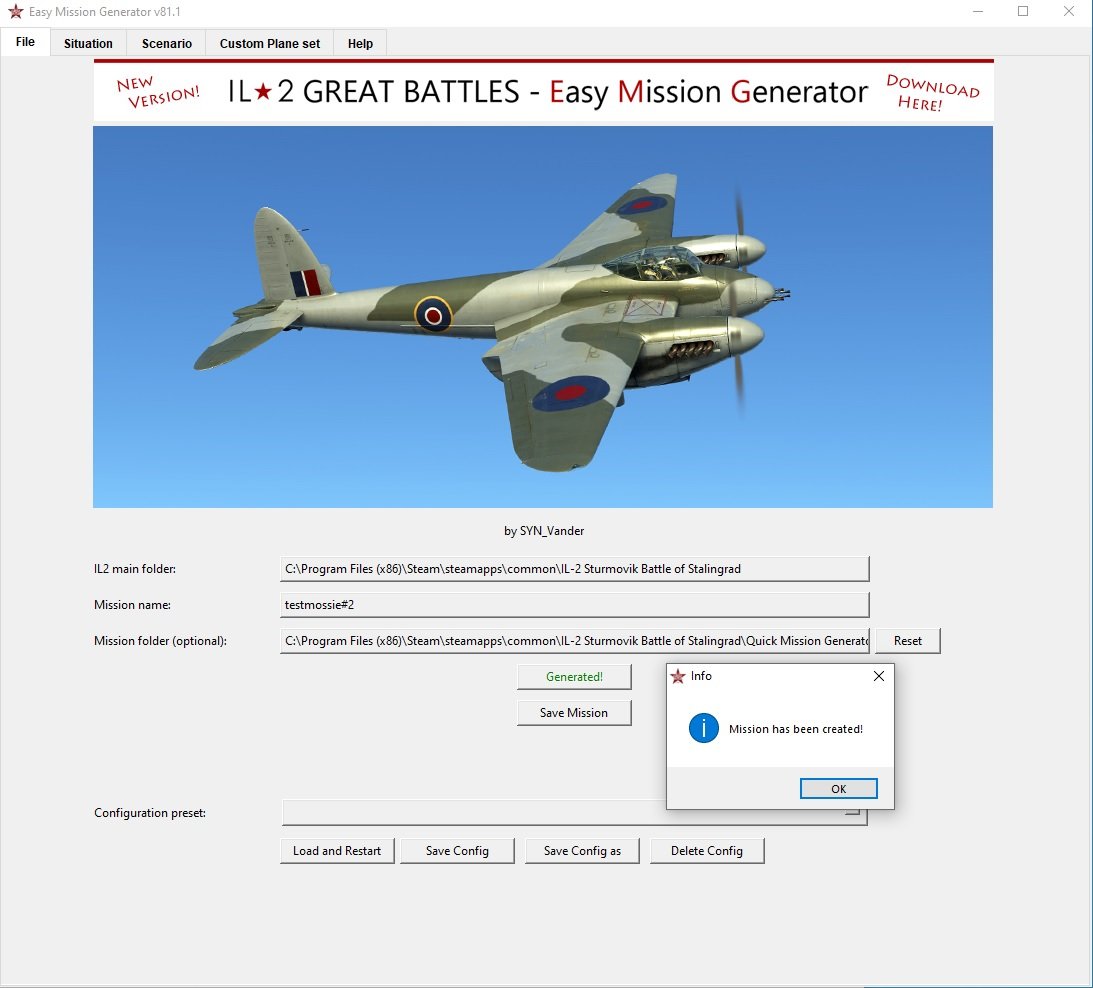Click the Delete Config button
1093x988 pixels.
coord(707,851)
